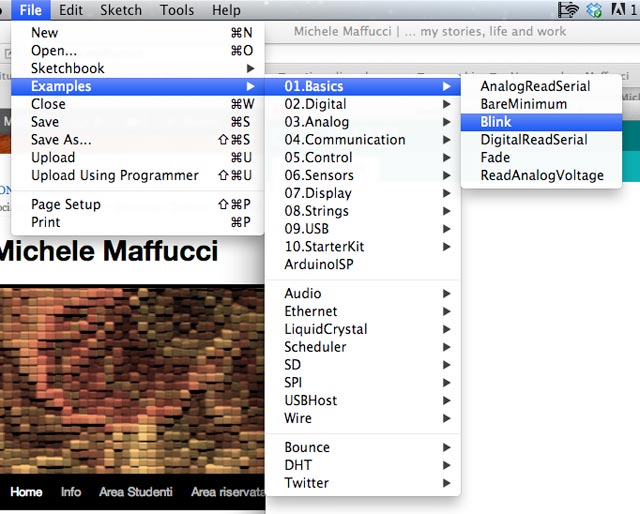Choose Save As... from the File menu
The height and width of the screenshot is (514, 640).
point(61,140)
